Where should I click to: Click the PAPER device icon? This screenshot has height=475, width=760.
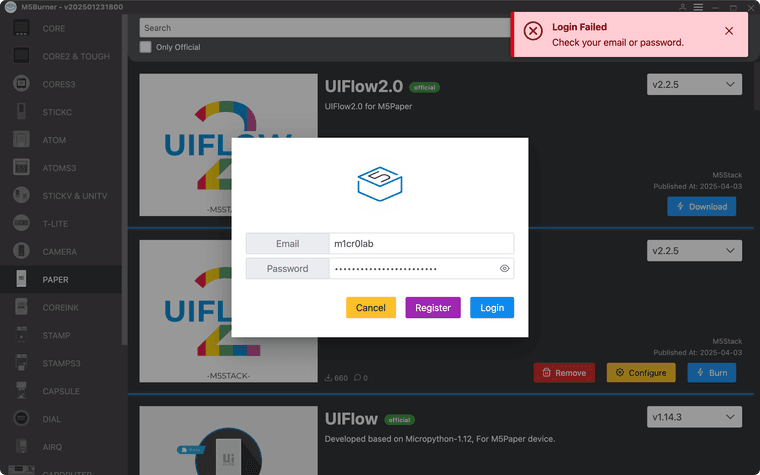pyautogui.click(x=21, y=280)
